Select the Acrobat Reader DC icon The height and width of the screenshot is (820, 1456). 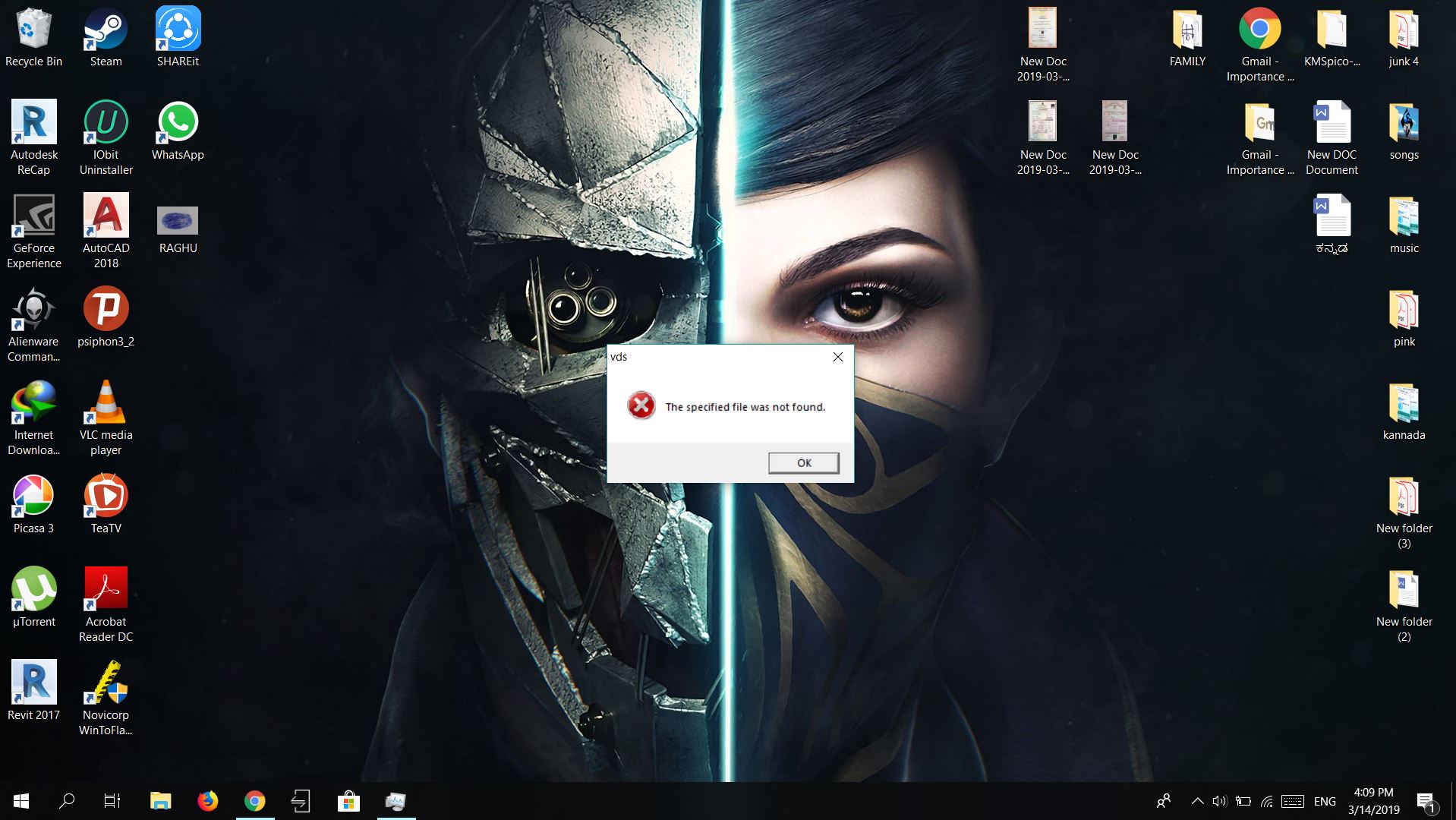[106, 605]
